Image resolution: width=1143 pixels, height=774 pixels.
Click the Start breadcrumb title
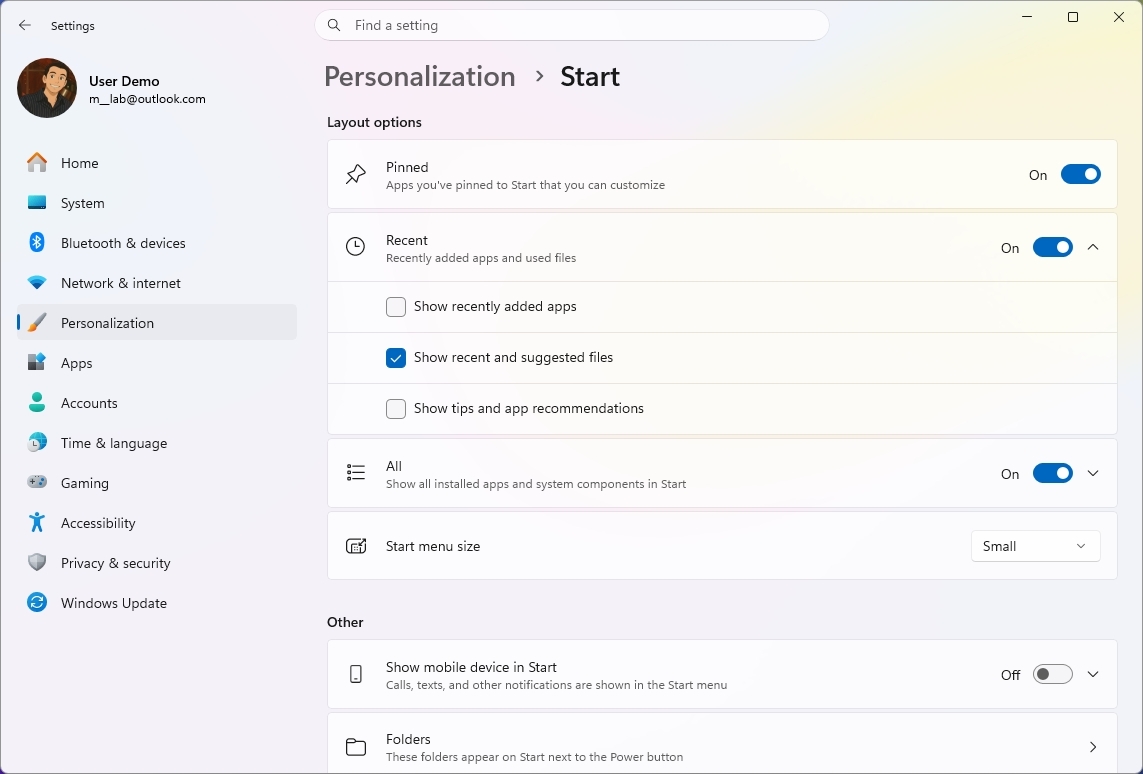click(590, 77)
